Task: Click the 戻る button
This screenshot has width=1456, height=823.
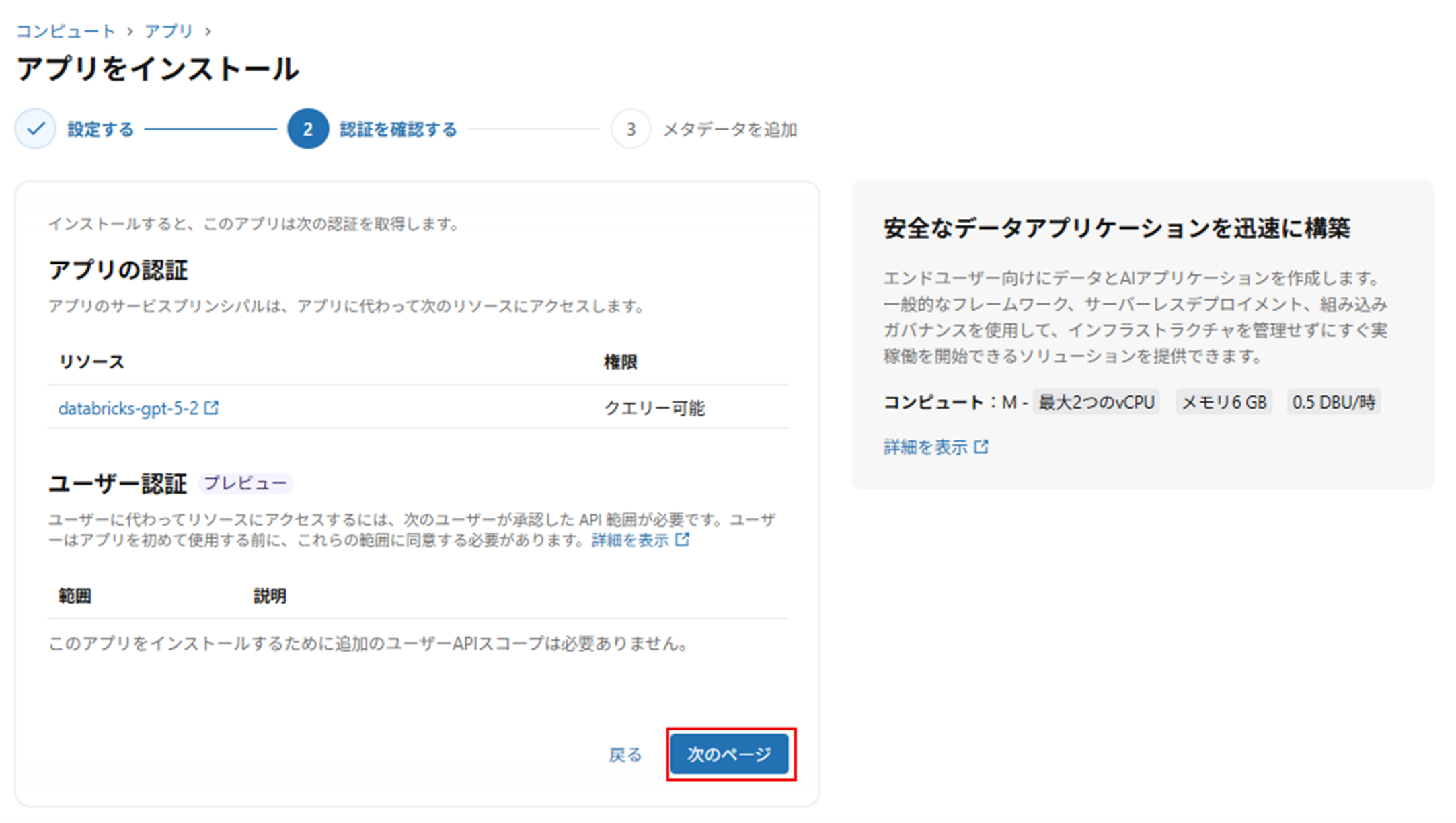Action: [x=625, y=755]
